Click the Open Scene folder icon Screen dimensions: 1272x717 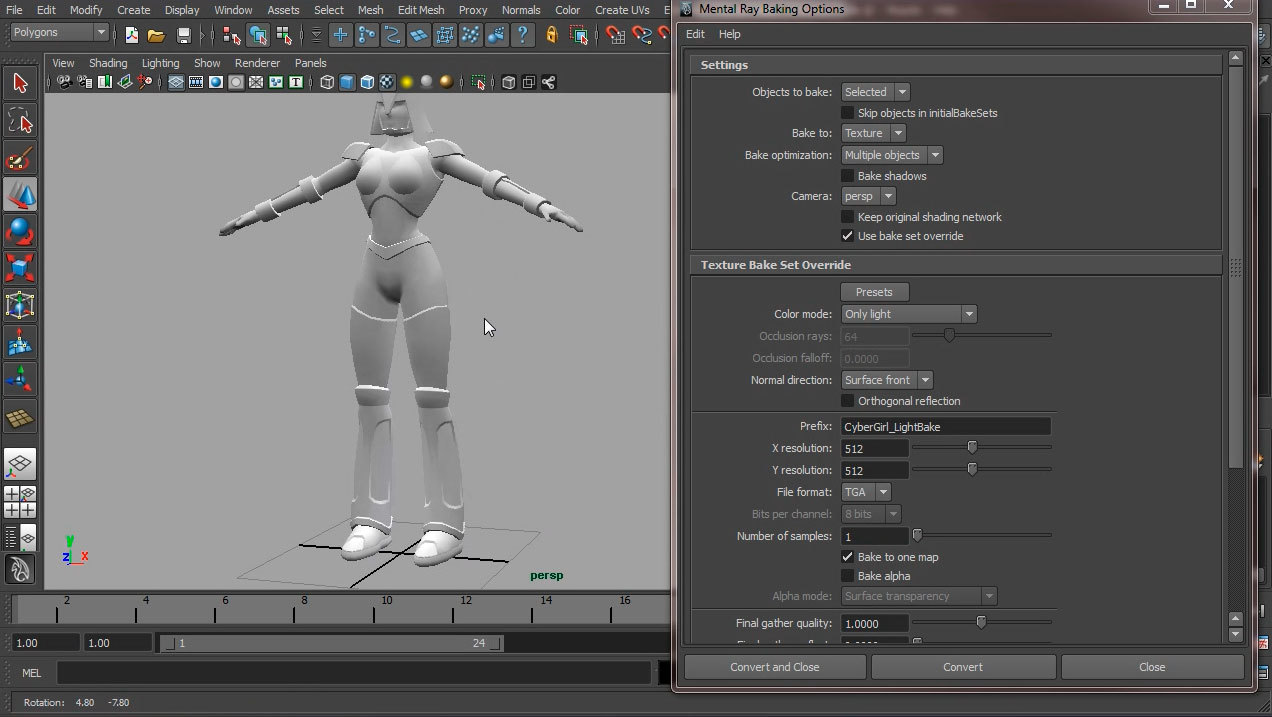point(156,36)
